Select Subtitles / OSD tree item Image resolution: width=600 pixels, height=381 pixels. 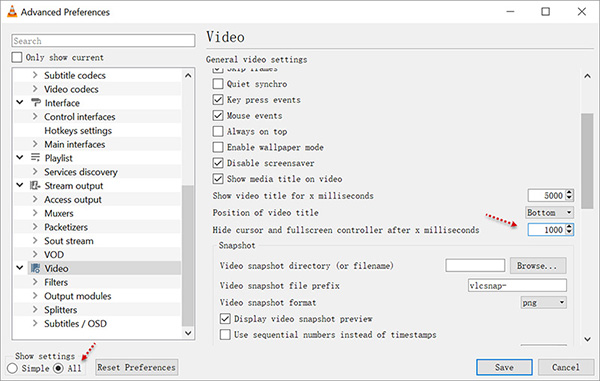click(x=75, y=324)
